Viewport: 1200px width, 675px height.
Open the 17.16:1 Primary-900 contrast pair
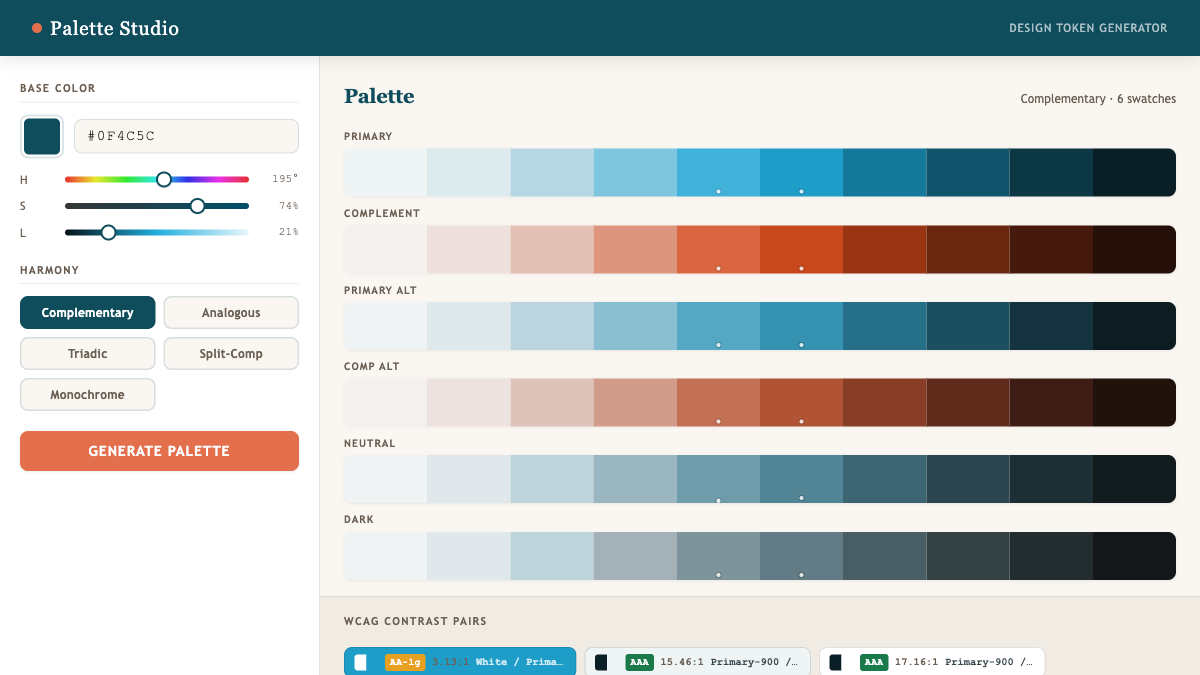932,662
